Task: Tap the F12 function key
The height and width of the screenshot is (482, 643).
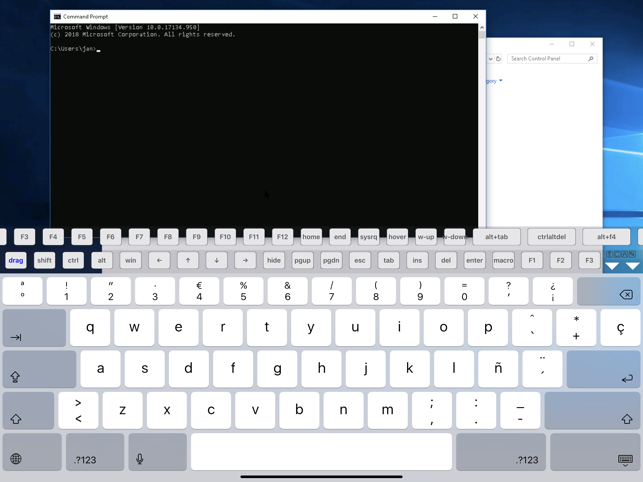Action: point(282,237)
